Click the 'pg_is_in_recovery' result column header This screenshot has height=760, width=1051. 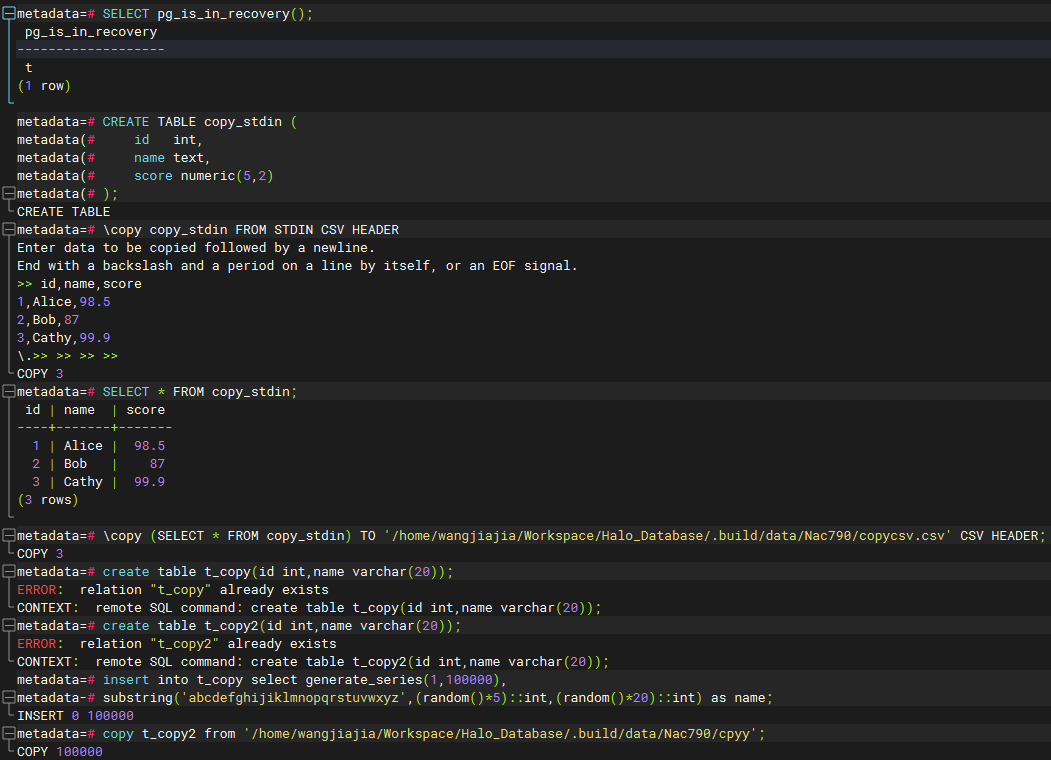(91, 31)
